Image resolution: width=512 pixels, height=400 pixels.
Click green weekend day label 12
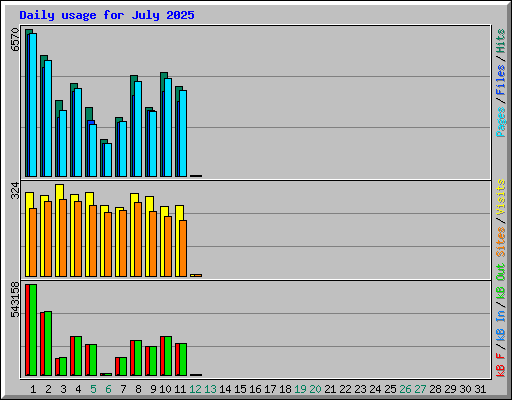(x=195, y=389)
